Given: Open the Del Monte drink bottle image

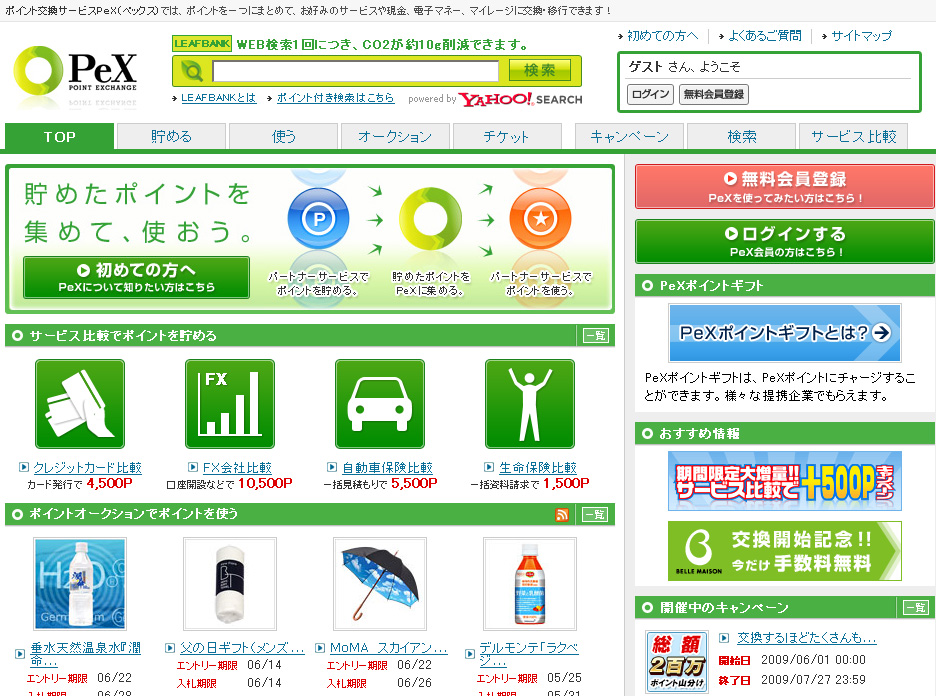Looking at the screenshot, I should click(530, 584).
